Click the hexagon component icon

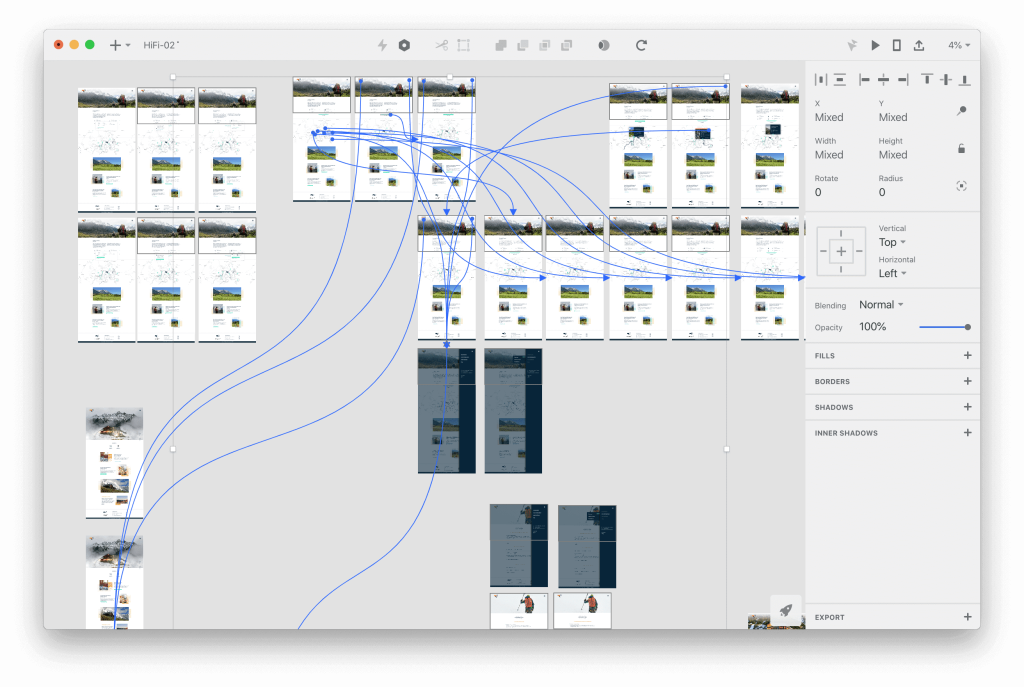pos(404,45)
